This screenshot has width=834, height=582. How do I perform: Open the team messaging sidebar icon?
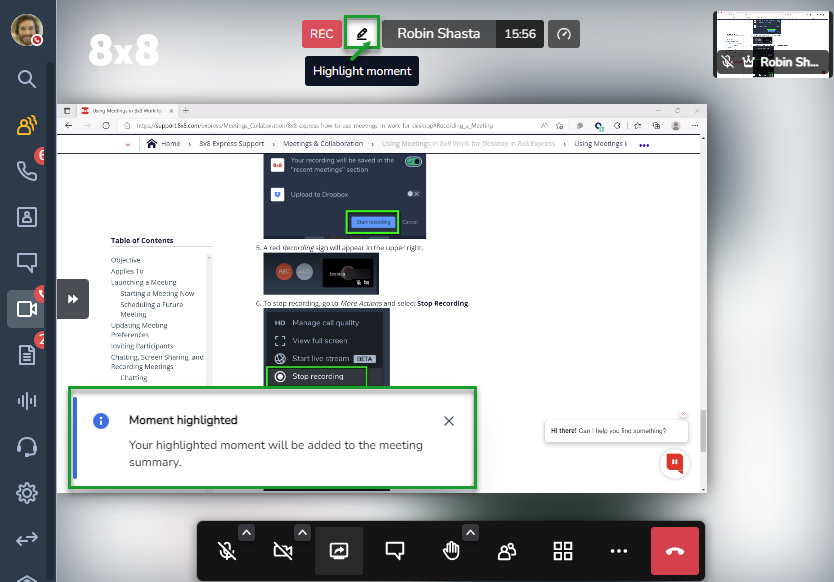27,125
